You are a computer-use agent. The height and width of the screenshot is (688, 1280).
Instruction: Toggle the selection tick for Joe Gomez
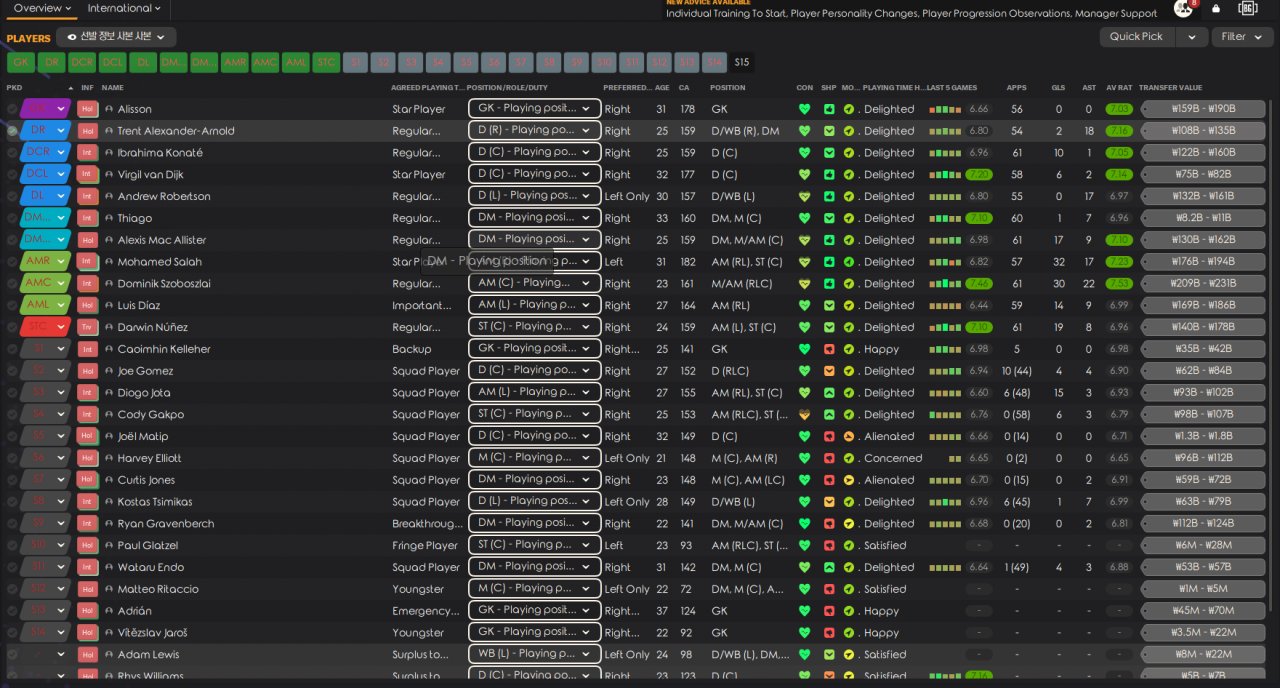pos(12,371)
